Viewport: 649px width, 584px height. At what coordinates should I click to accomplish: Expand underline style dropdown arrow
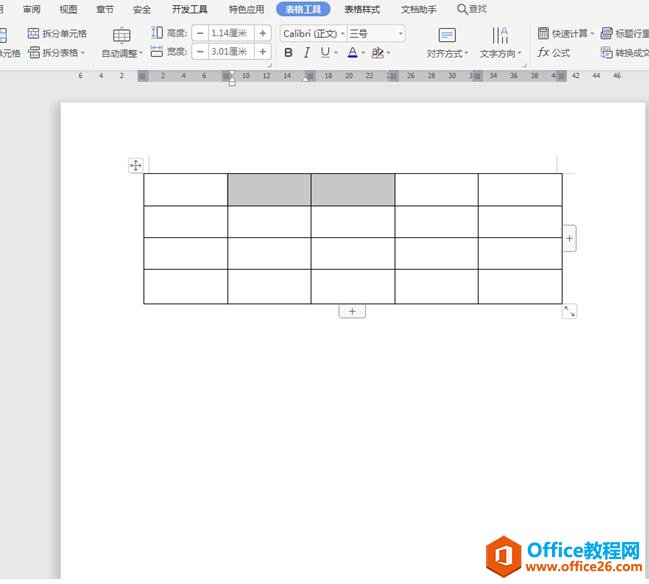pos(336,53)
